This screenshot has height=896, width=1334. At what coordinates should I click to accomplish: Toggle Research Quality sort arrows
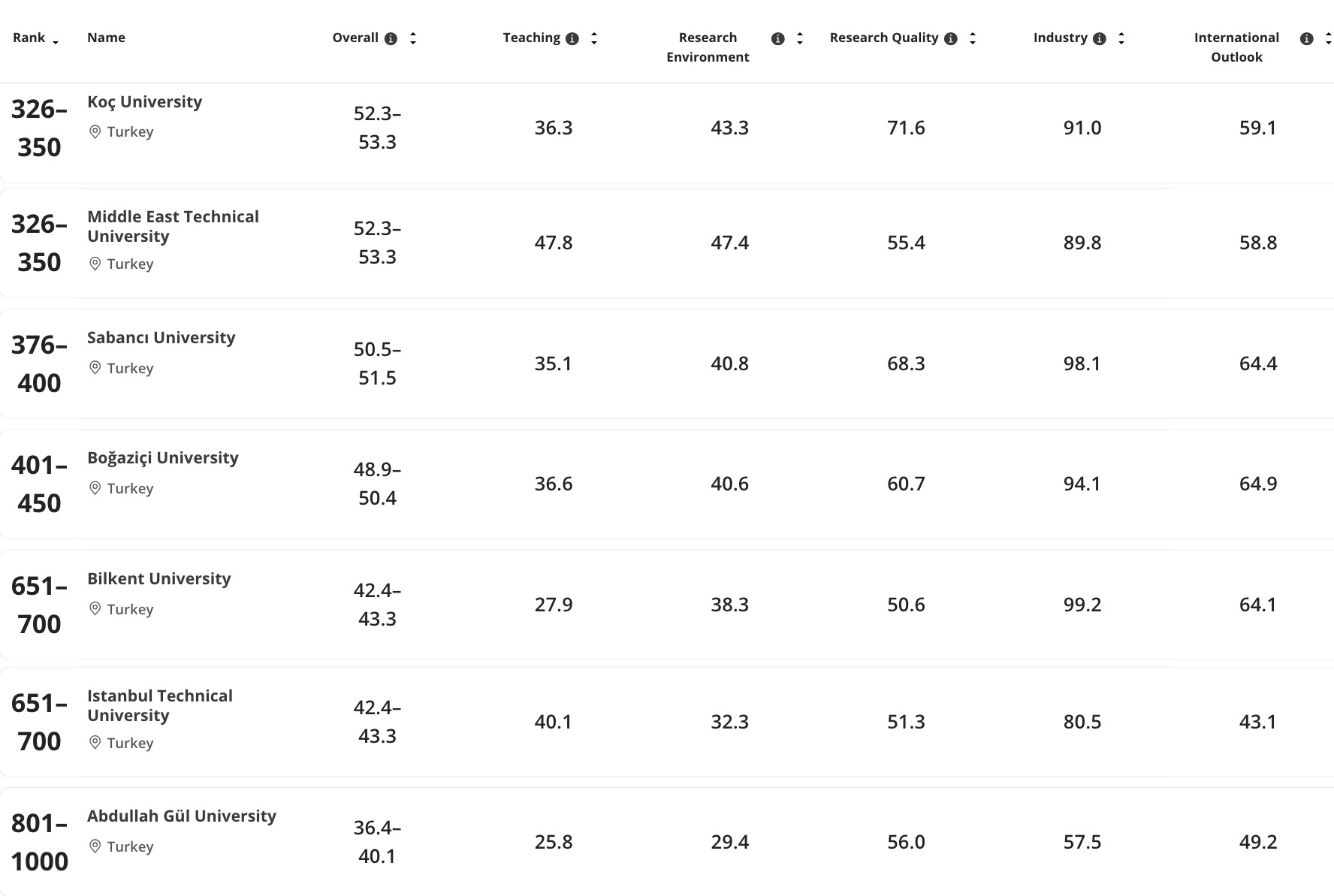click(973, 38)
